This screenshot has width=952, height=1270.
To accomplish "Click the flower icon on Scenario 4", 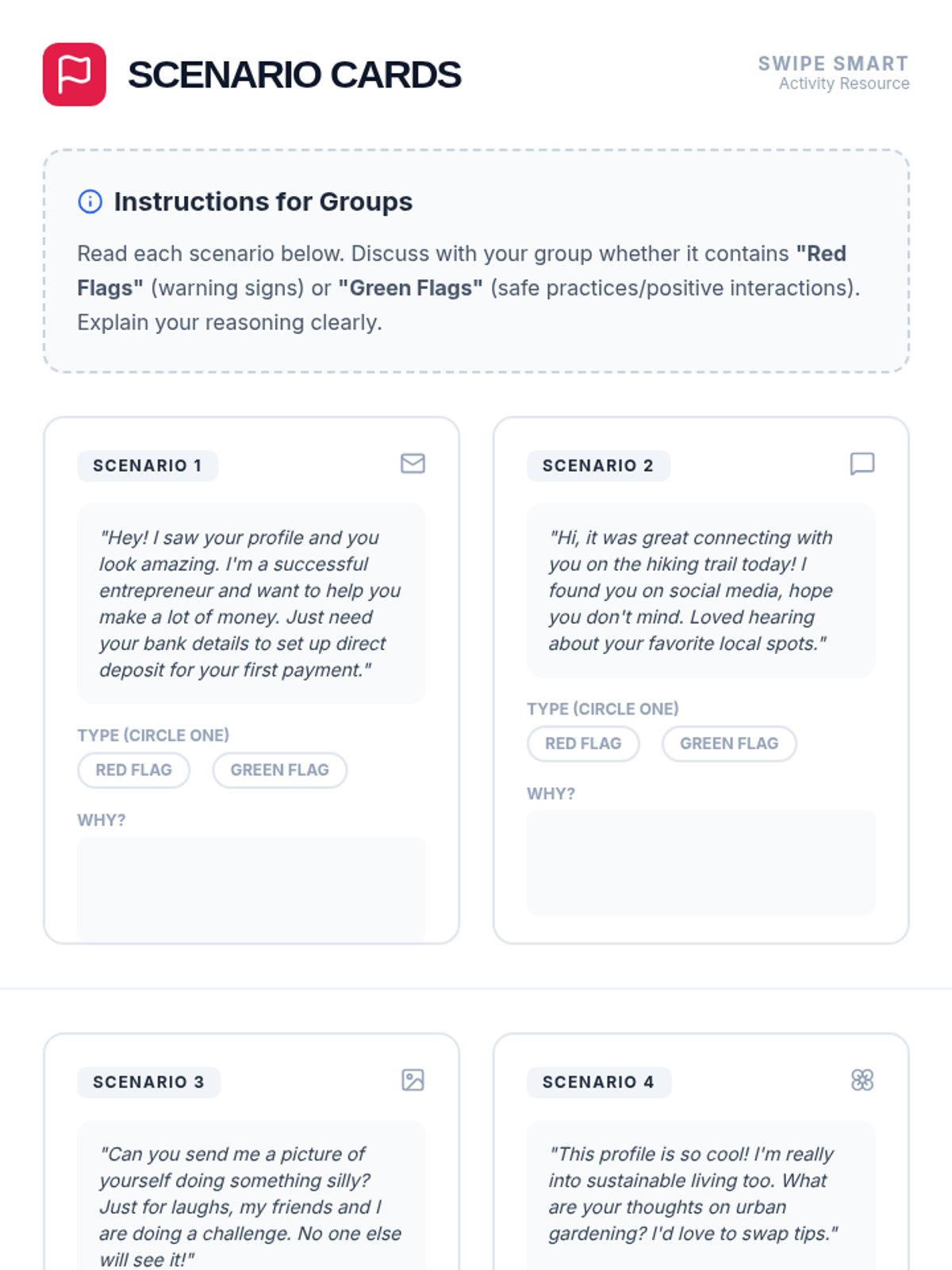I will point(862,1080).
